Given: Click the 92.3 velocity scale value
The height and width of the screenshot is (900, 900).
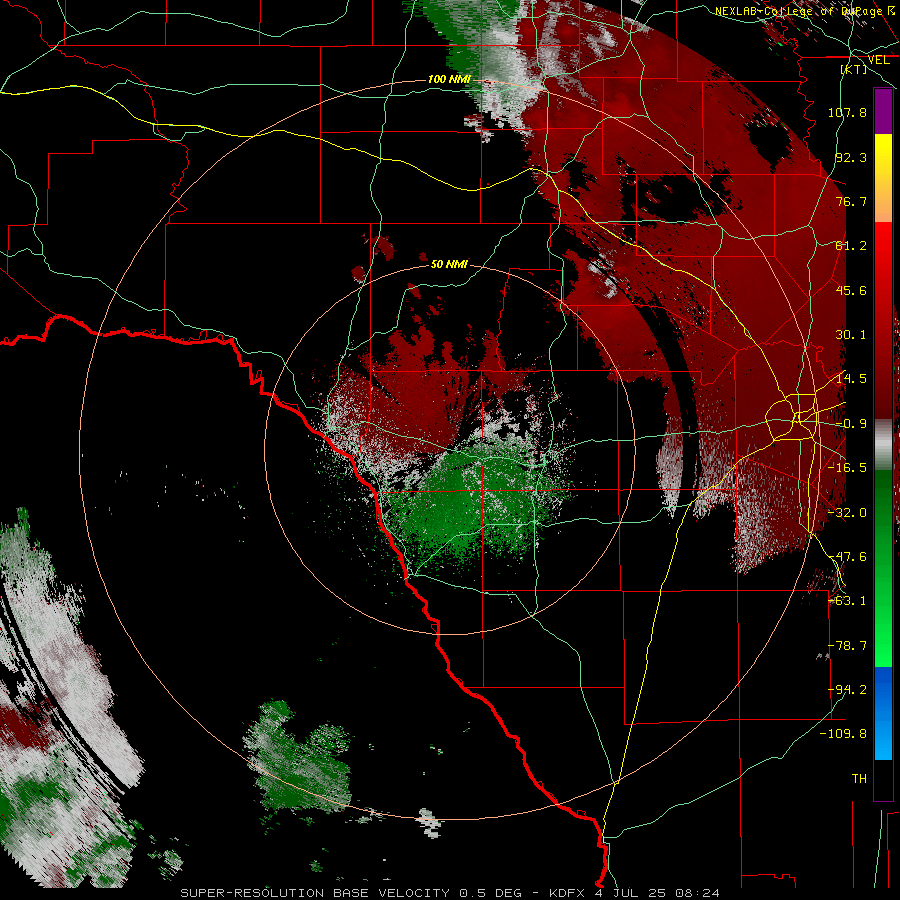Looking at the screenshot, I should tap(851, 157).
